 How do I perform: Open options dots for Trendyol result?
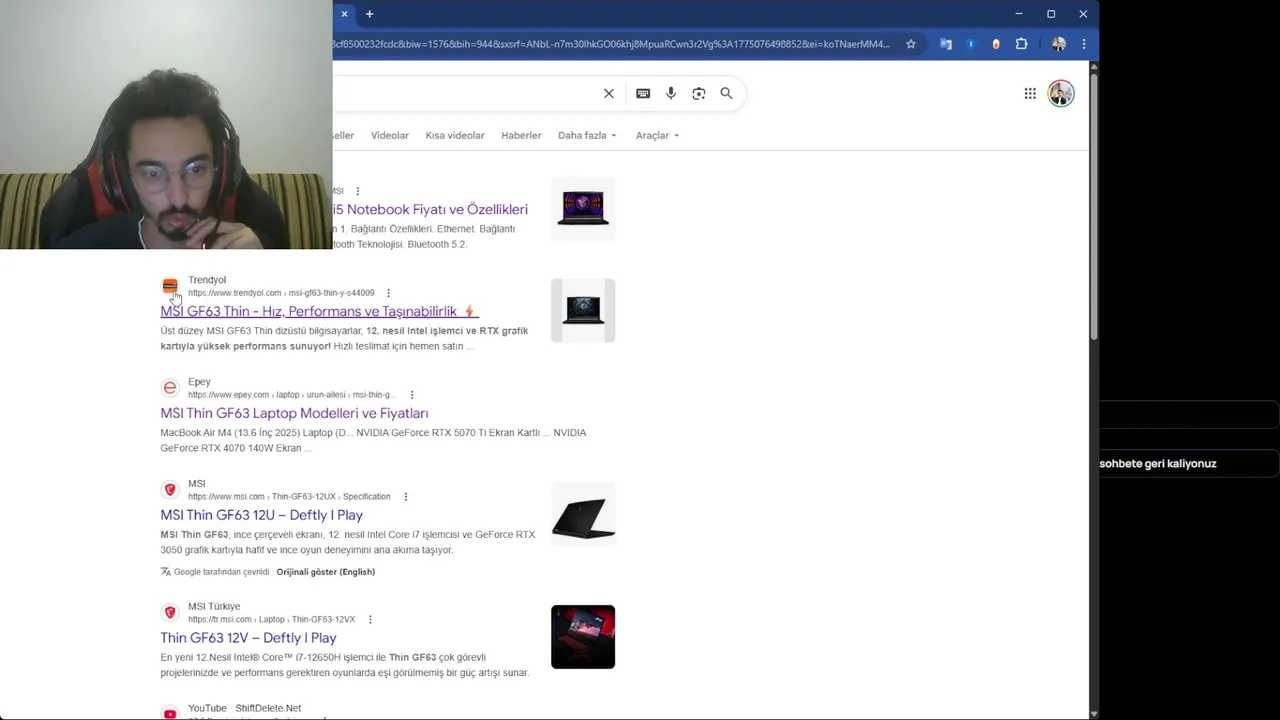tap(388, 293)
